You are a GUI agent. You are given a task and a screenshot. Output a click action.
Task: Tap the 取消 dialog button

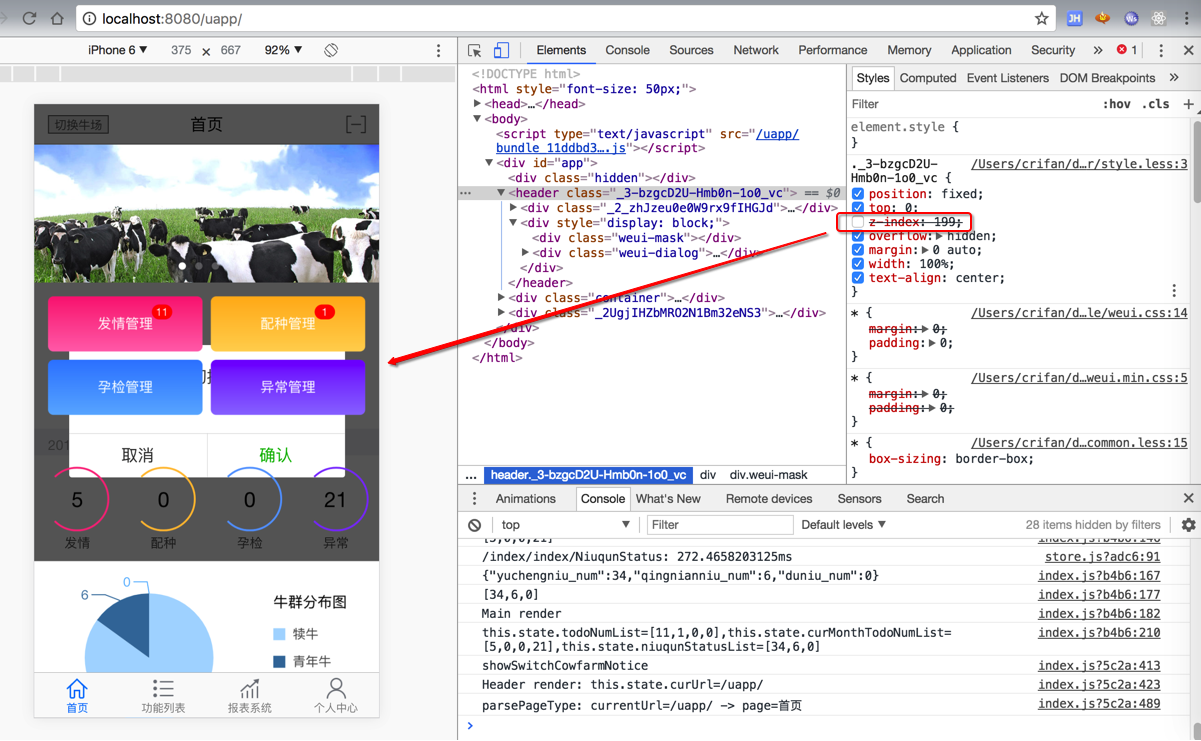[138, 455]
